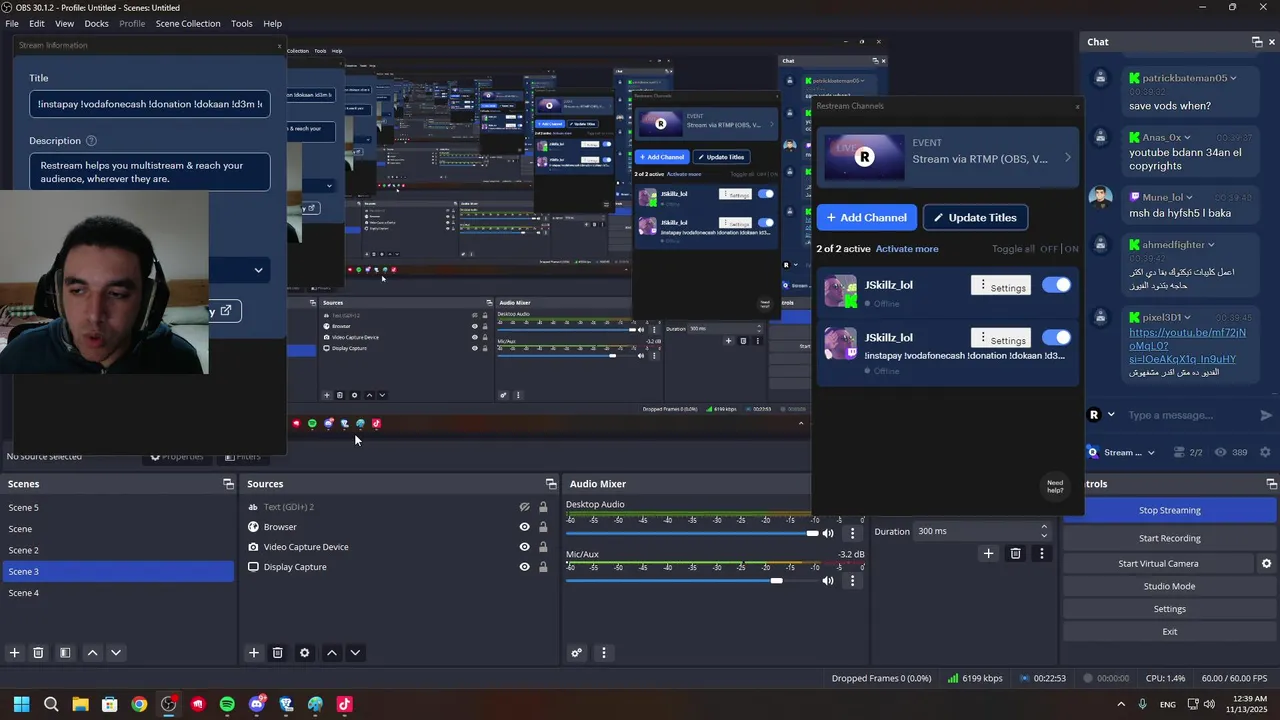This screenshot has height=720, width=1280.
Task: Lock the Browser source
Action: 543,527
